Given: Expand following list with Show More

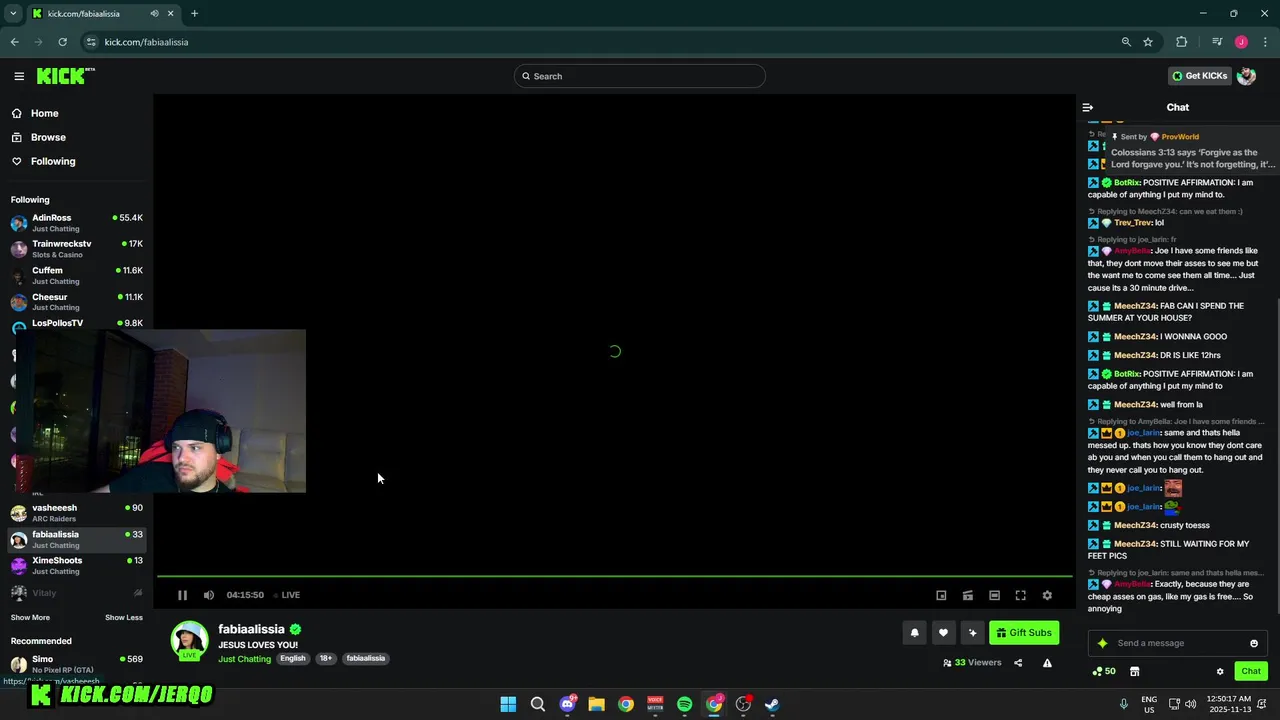Looking at the screenshot, I should click(30, 617).
